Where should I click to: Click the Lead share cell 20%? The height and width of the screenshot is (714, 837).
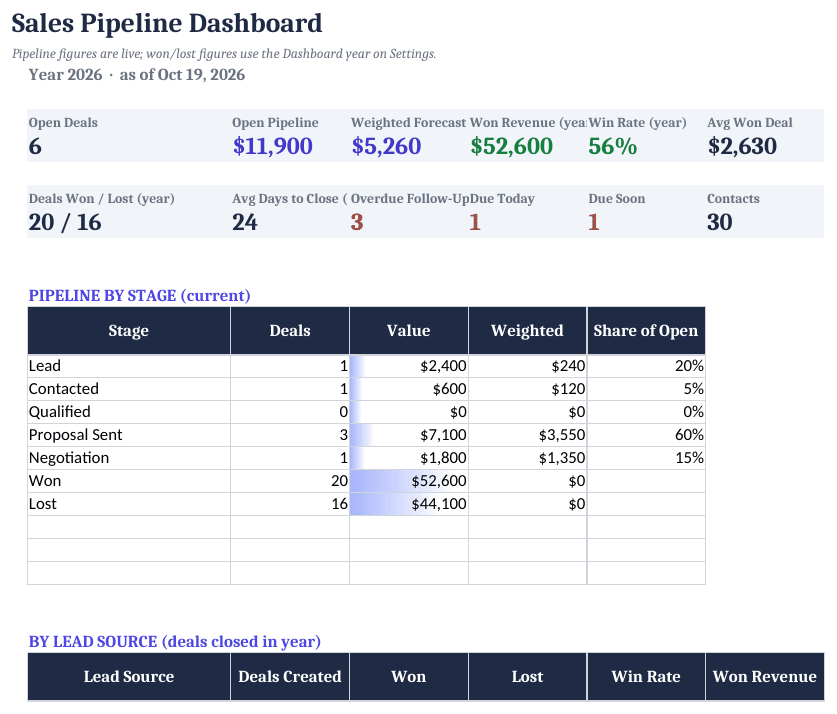(x=646, y=366)
